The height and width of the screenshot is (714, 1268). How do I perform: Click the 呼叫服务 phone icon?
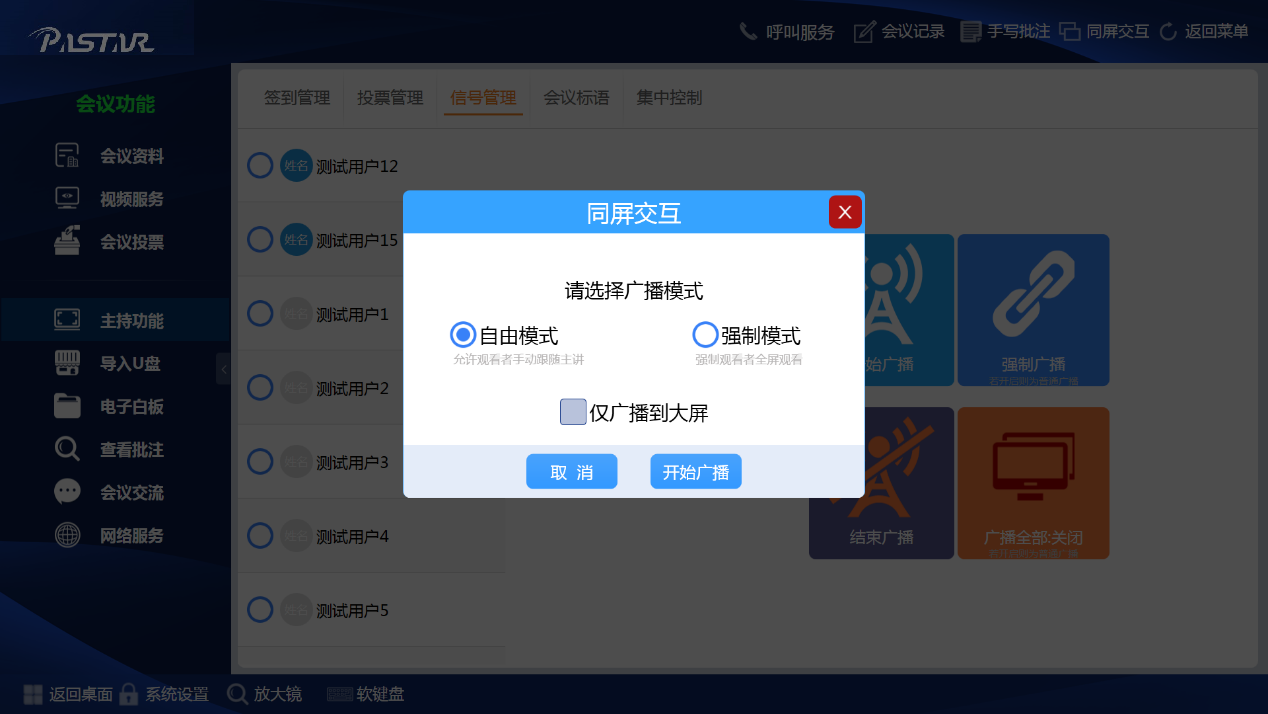click(748, 31)
